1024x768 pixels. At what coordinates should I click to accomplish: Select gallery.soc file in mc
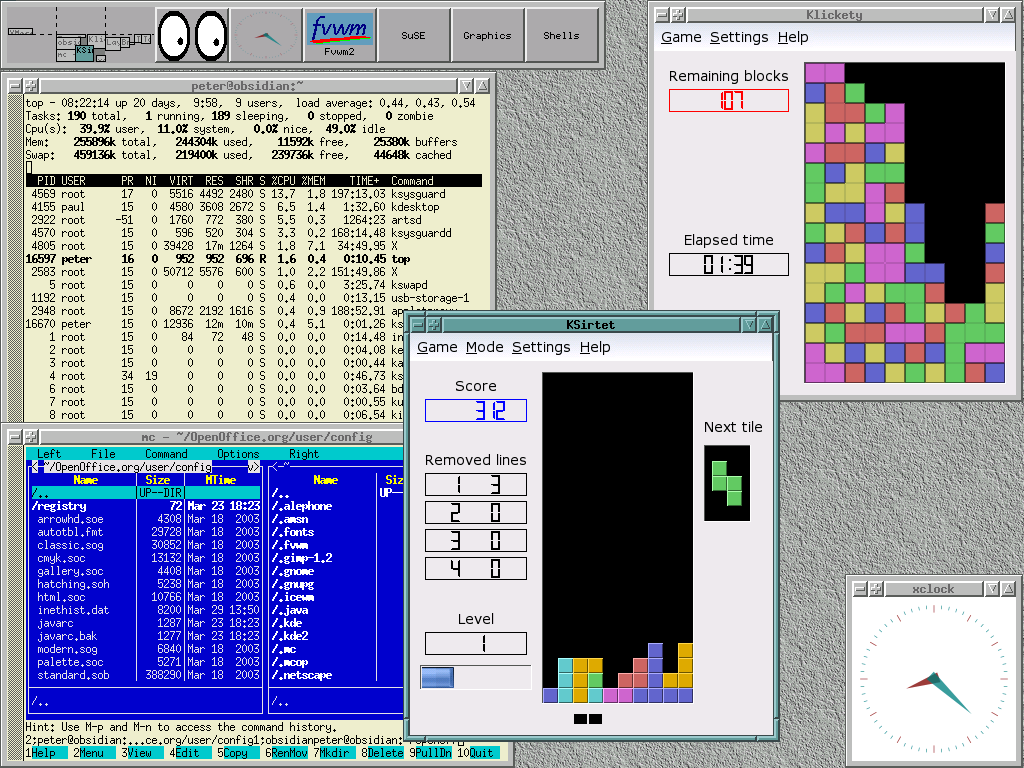coord(146,571)
